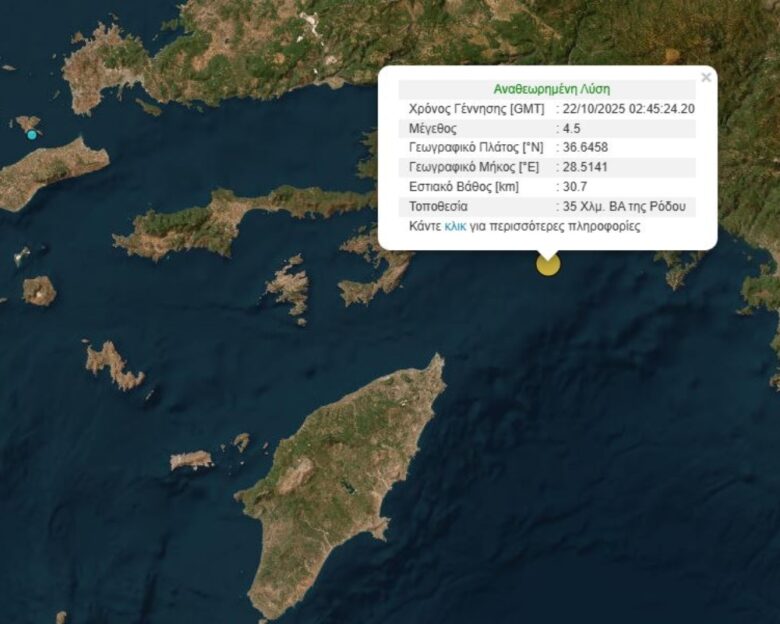Click the yellow earthquake epicenter marker

pyautogui.click(x=548, y=264)
